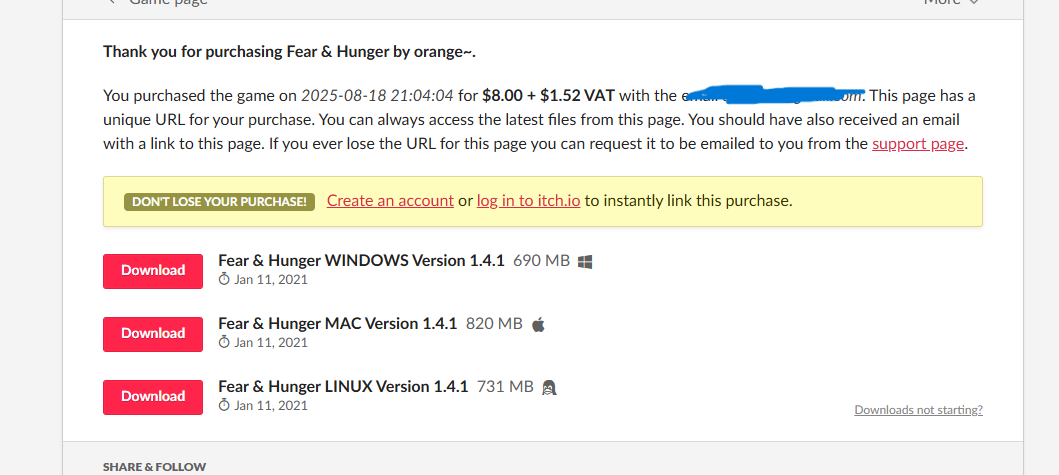Click the Apple logo icon beside 820 MB

pyautogui.click(x=538, y=325)
